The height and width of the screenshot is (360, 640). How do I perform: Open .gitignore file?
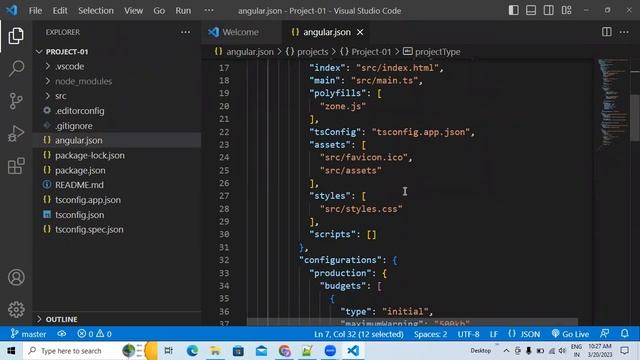117,126
